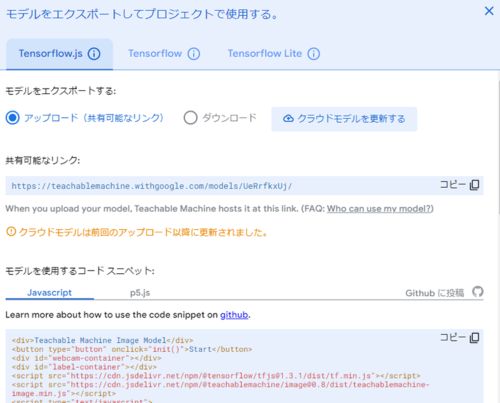This screenshot has width=500, height=403.
Task: Click Github に投稿 link
Action: point(434,293)
